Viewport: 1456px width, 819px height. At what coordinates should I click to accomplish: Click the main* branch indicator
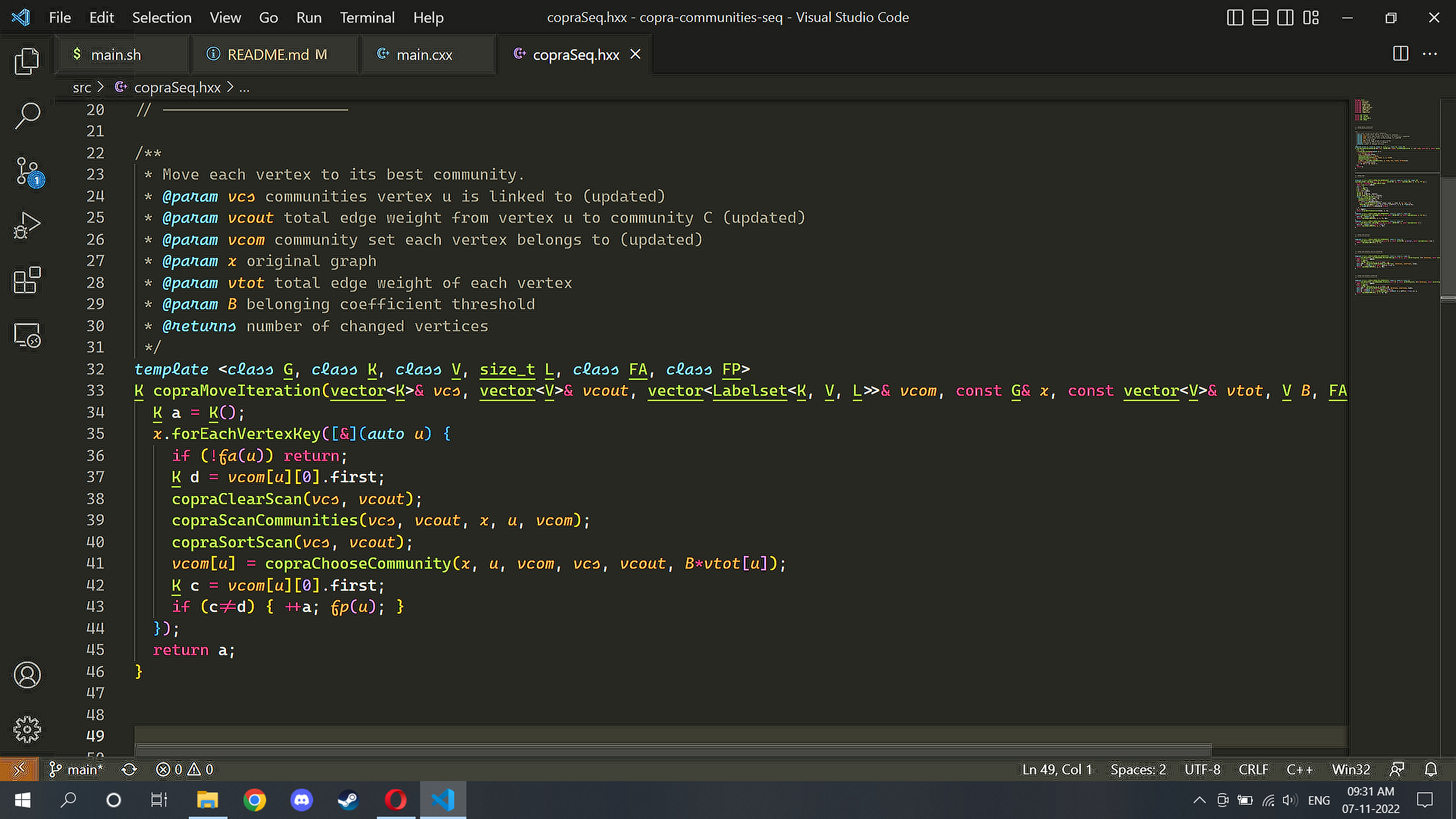(77, 770)
